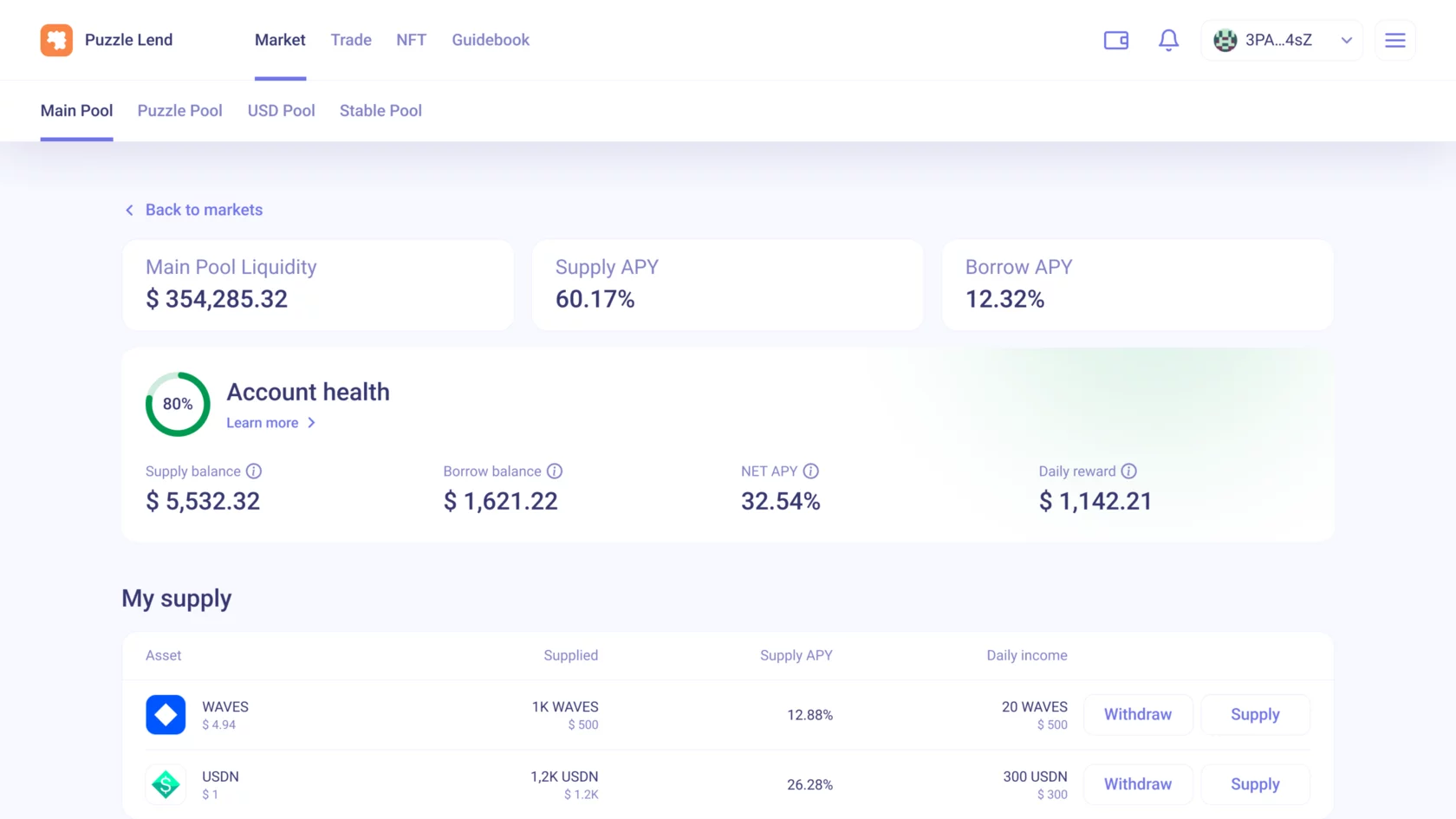The width and height of the screenshot is (1456, 819).
Task: Switch to the Puzzle Pool tab
Action: click(x=180, y=111)
